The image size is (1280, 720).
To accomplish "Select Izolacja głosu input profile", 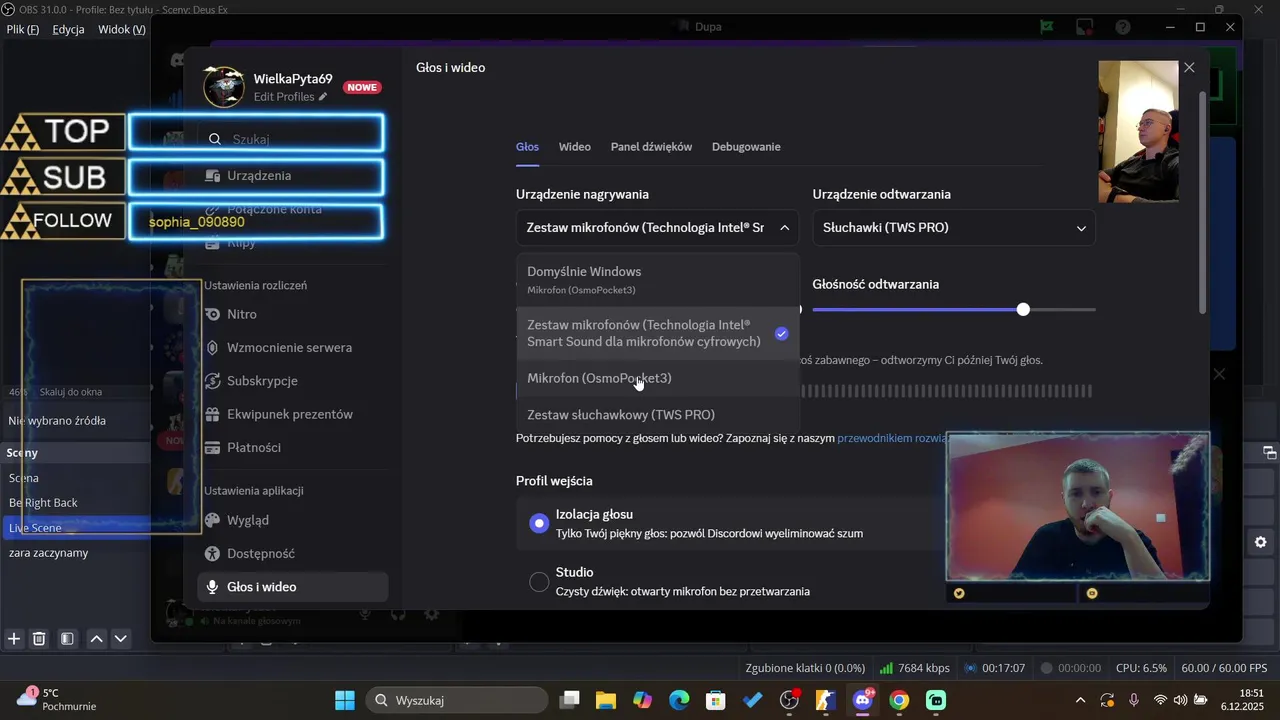I will point(539,523).
